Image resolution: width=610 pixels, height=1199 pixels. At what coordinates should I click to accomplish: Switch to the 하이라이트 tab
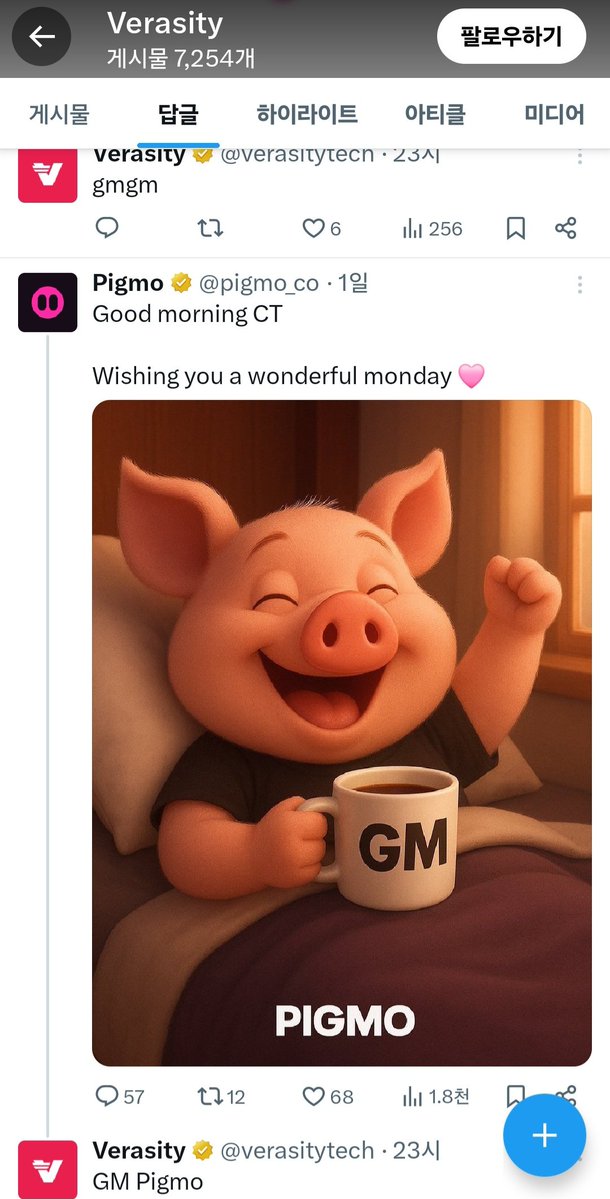[307, 115]
